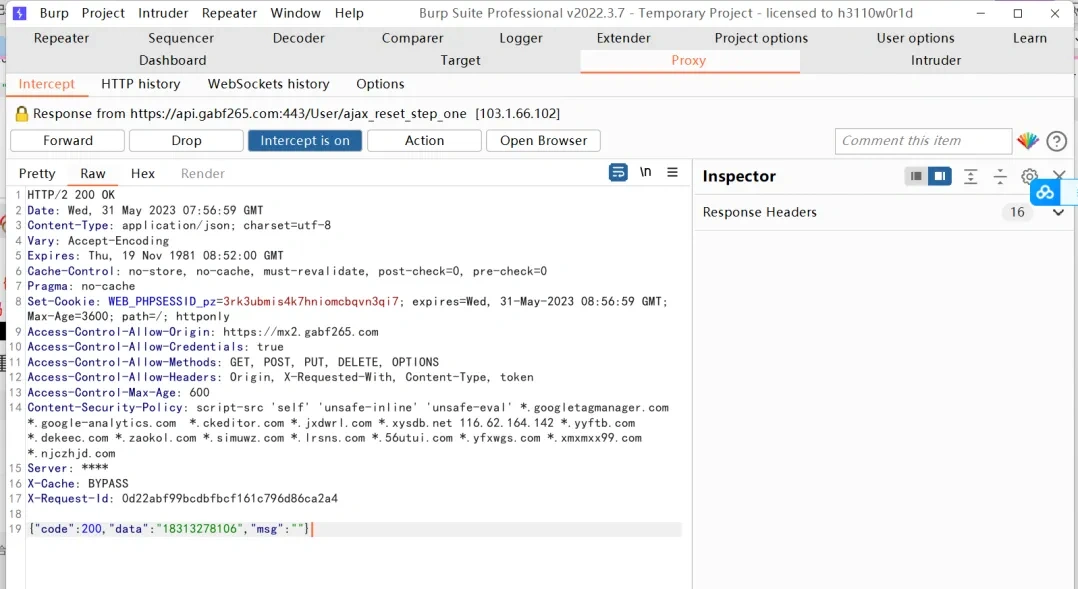This screenshot has height=589, width=1078.
Task: Switch Inspector to the stacked layout icon
Action: pos(916,176)
